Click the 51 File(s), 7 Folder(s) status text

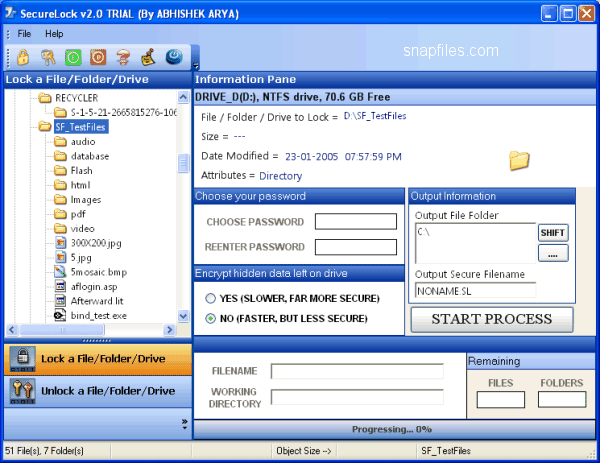(44, 451)
